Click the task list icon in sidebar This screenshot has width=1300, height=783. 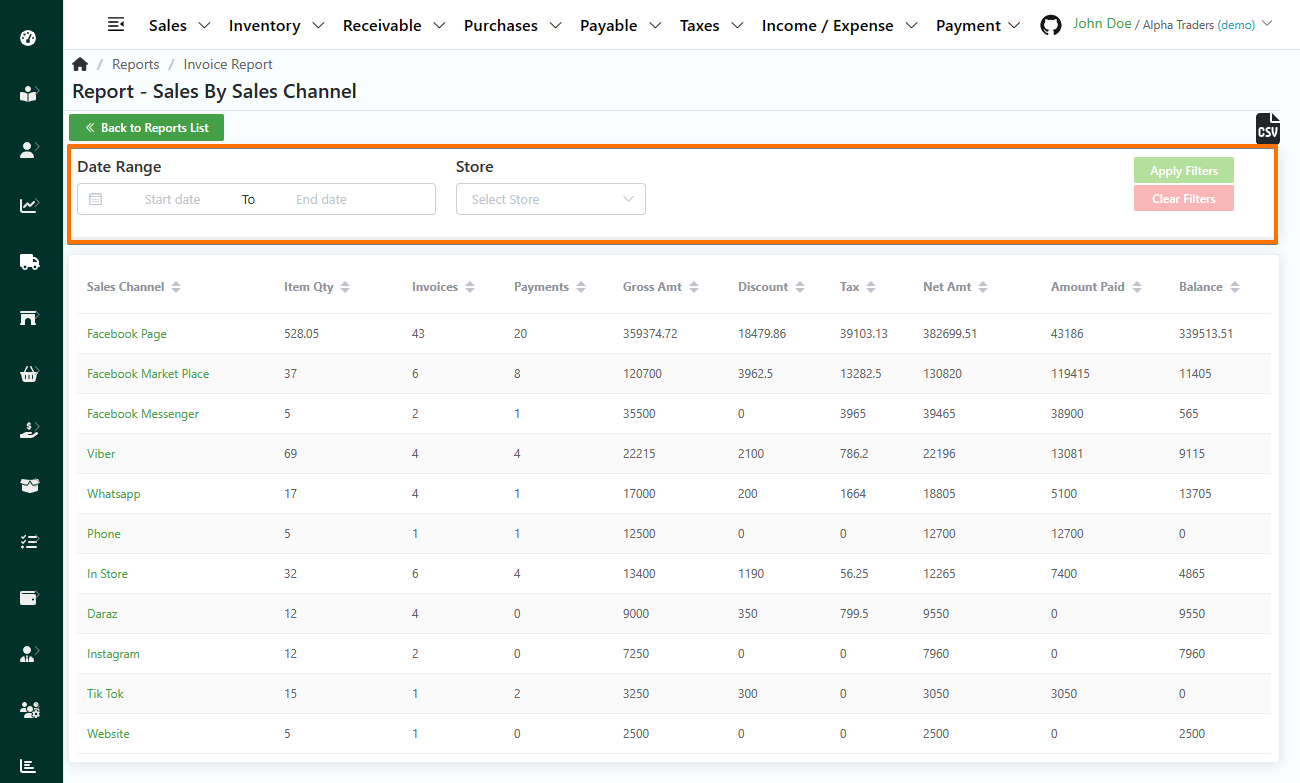[x=29, y=542]
